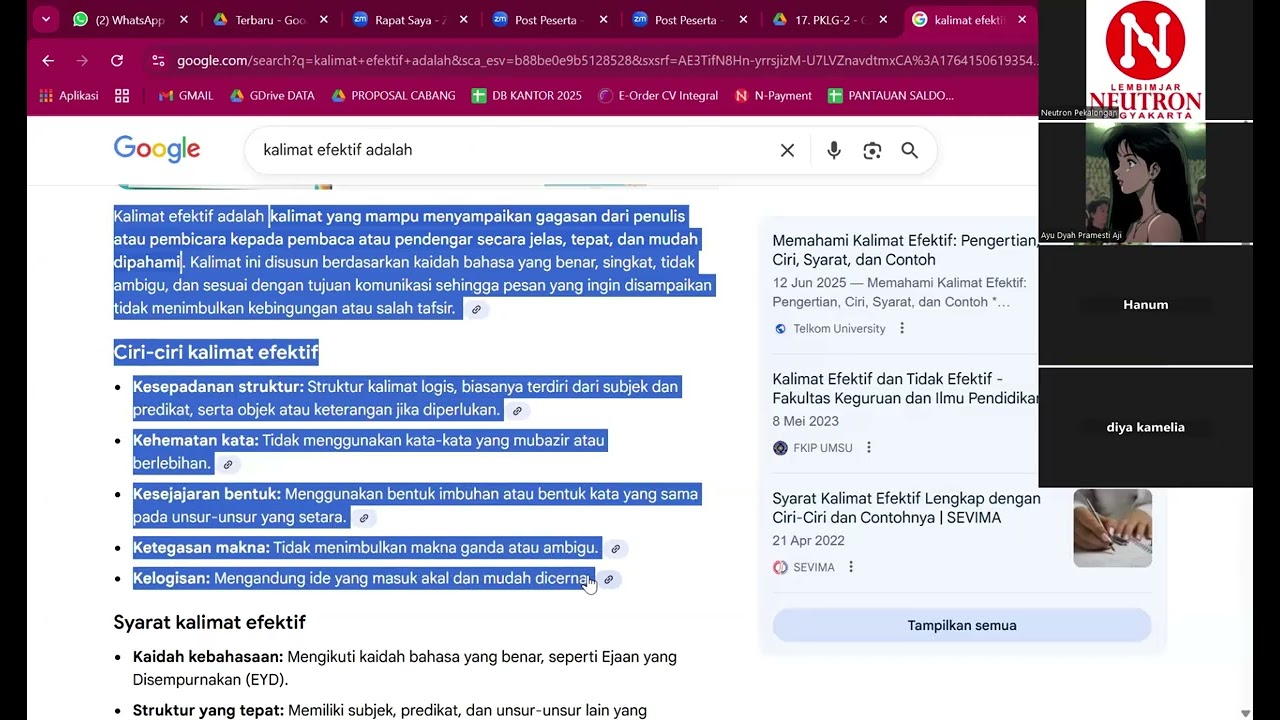Click the Ciri-ciri kalimat efektif heading

coord(216,352)
